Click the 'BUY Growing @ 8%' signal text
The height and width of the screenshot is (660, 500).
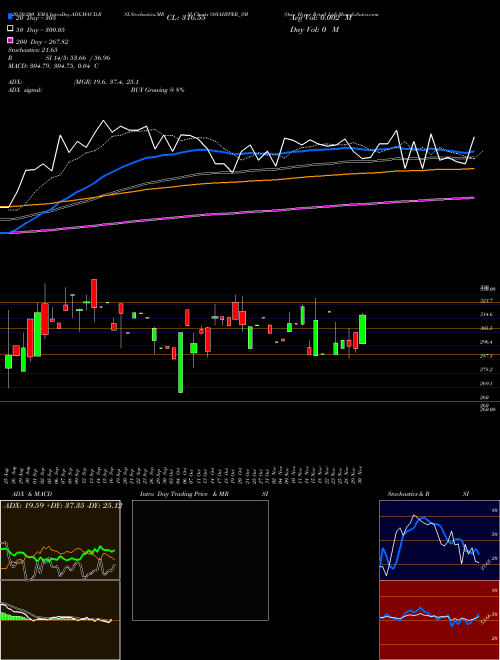pos(157,90)
